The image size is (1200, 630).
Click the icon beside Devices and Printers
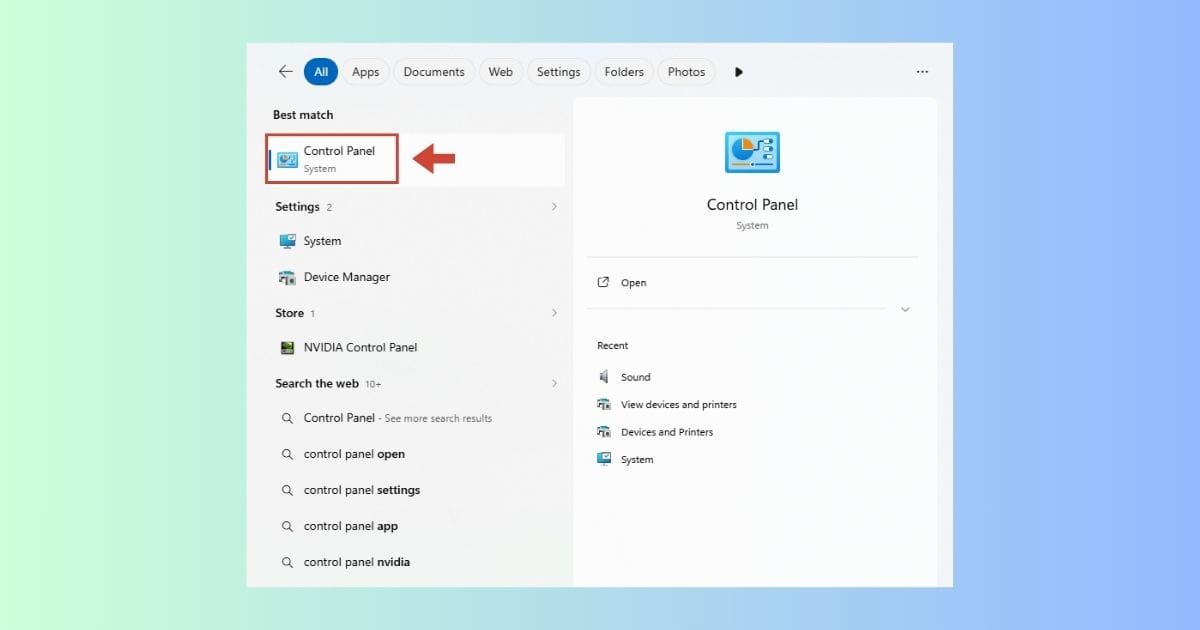point(603,432)
